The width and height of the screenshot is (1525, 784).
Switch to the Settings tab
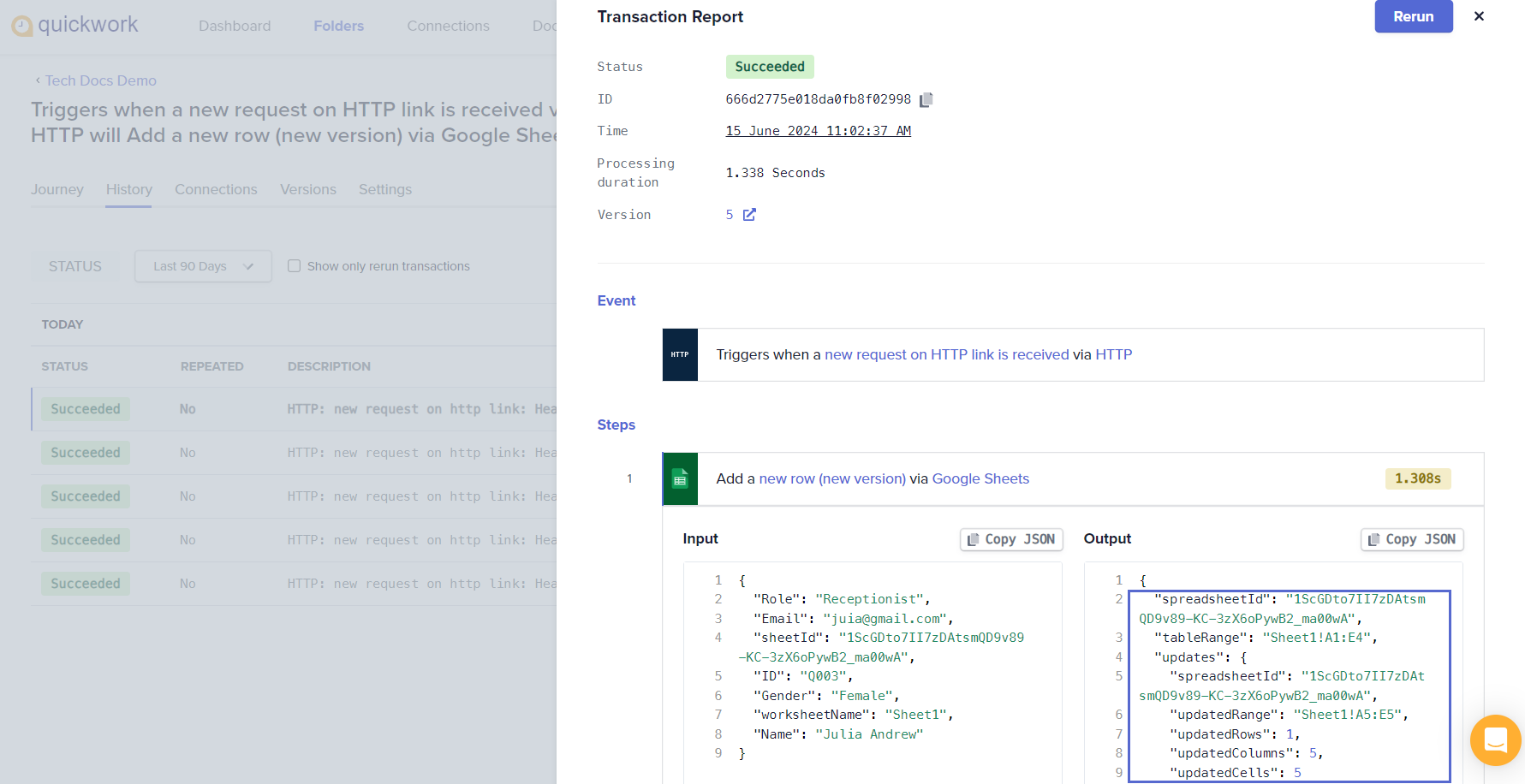point(385,189)
